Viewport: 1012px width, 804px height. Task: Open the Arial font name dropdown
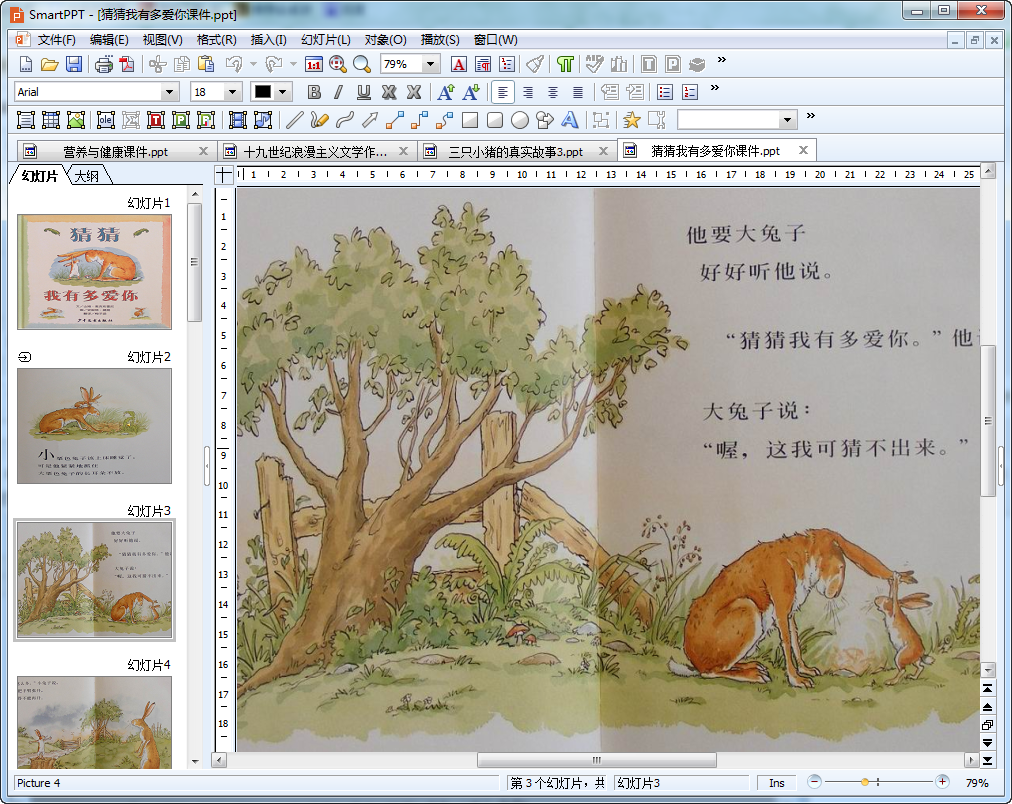tap(169, 92)
